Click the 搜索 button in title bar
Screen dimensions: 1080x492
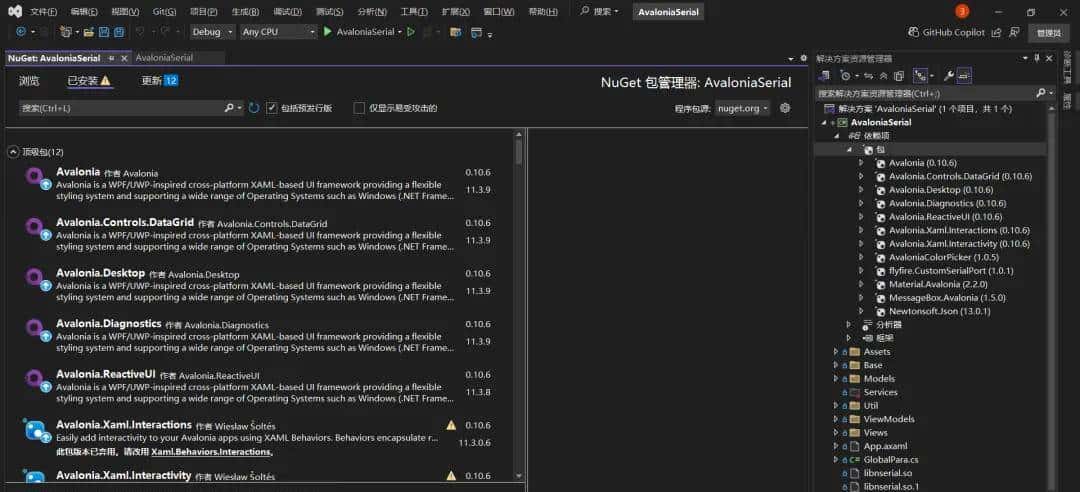(x=599, y=12)
